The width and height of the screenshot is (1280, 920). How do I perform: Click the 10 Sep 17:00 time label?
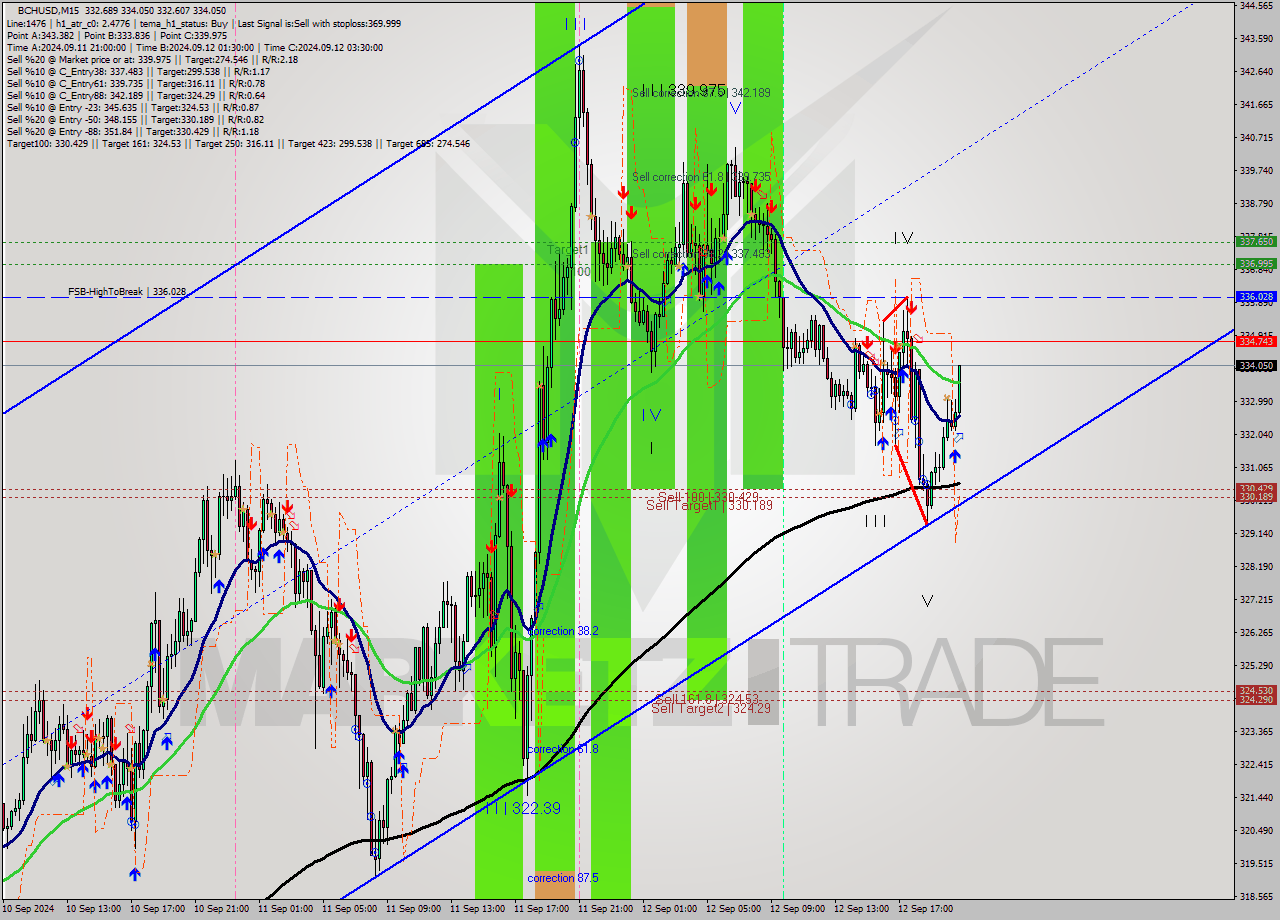[156, 909]
